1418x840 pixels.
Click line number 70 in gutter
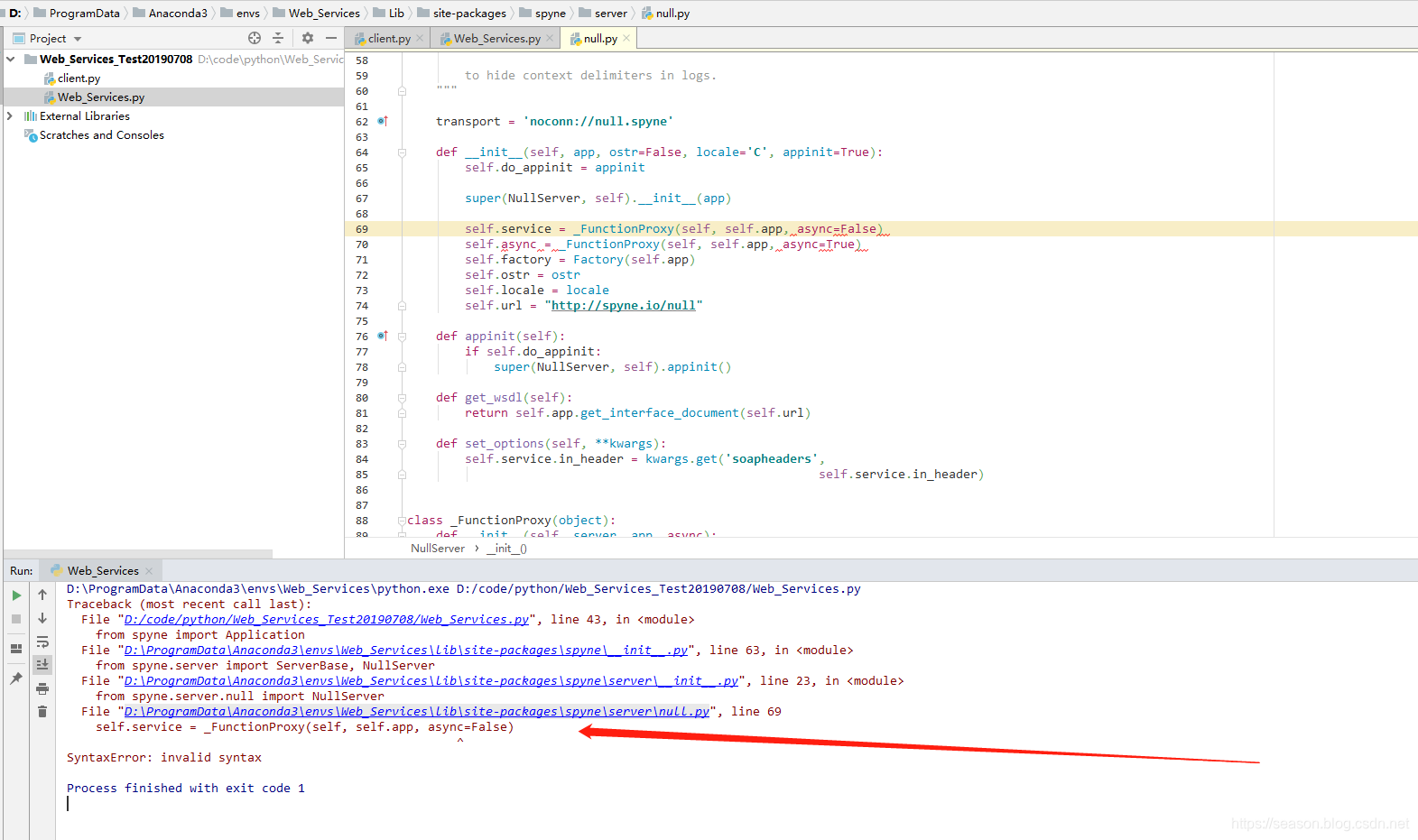tap(362, 245)
